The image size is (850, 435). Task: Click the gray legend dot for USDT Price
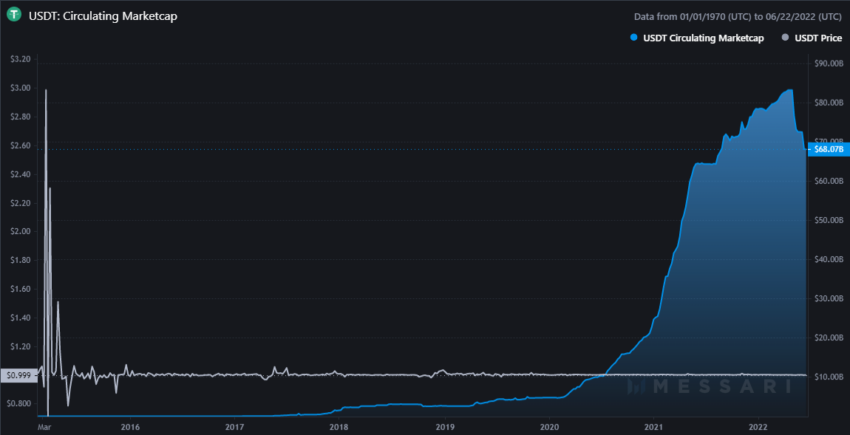click(783, 38)
